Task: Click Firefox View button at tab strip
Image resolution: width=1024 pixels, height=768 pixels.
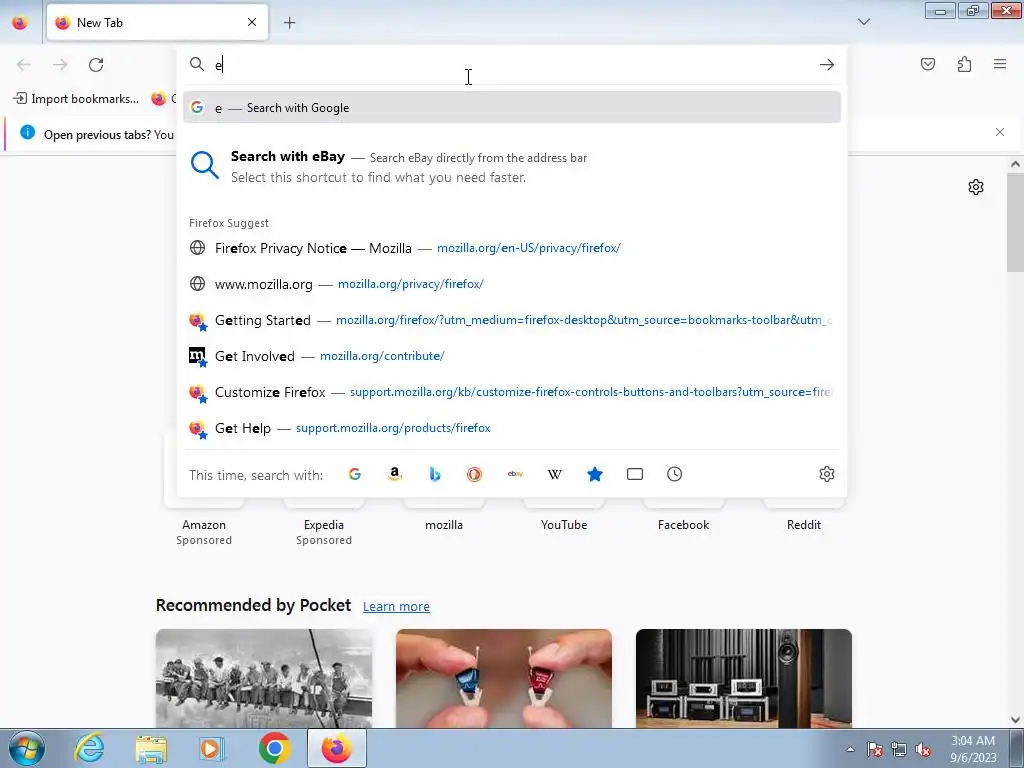Action: pyautogui.click(x=20, y=23)
